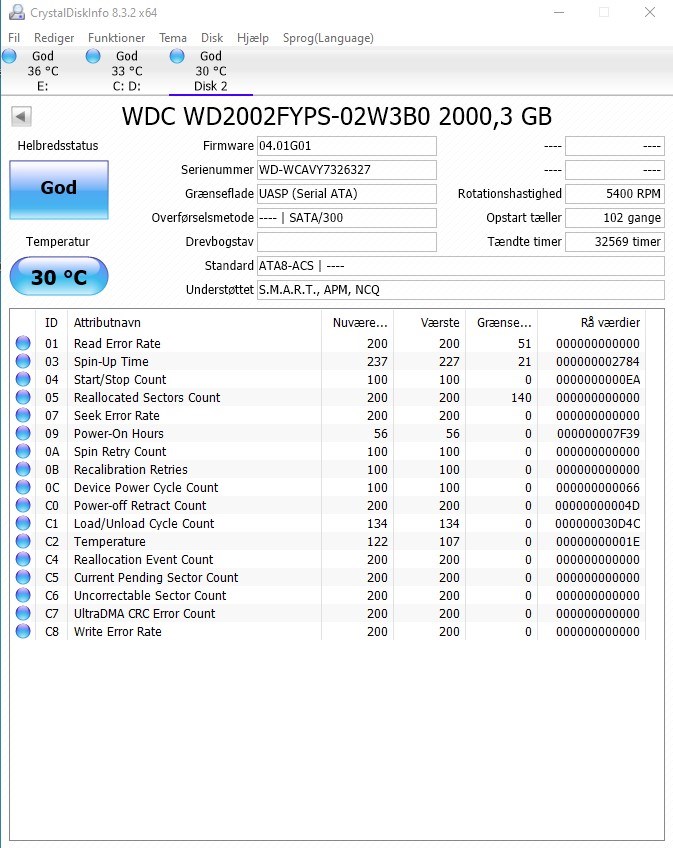
Task: Select the Disk 2 drive tab
Action: [x=210, y=71]
